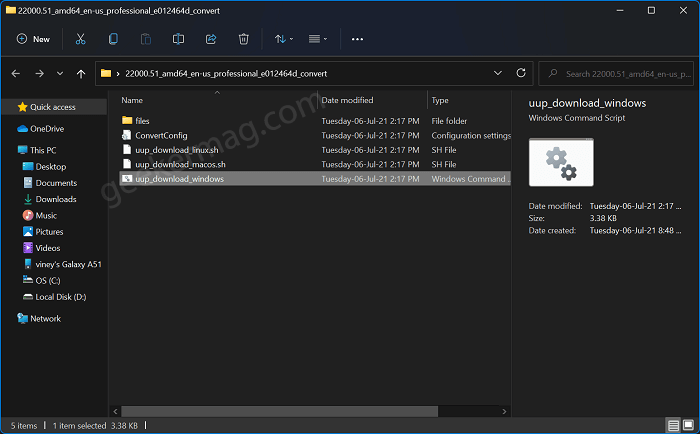Open Documents from navigation pane
This screenshot has width=700, height=434.
click(50, 183)
